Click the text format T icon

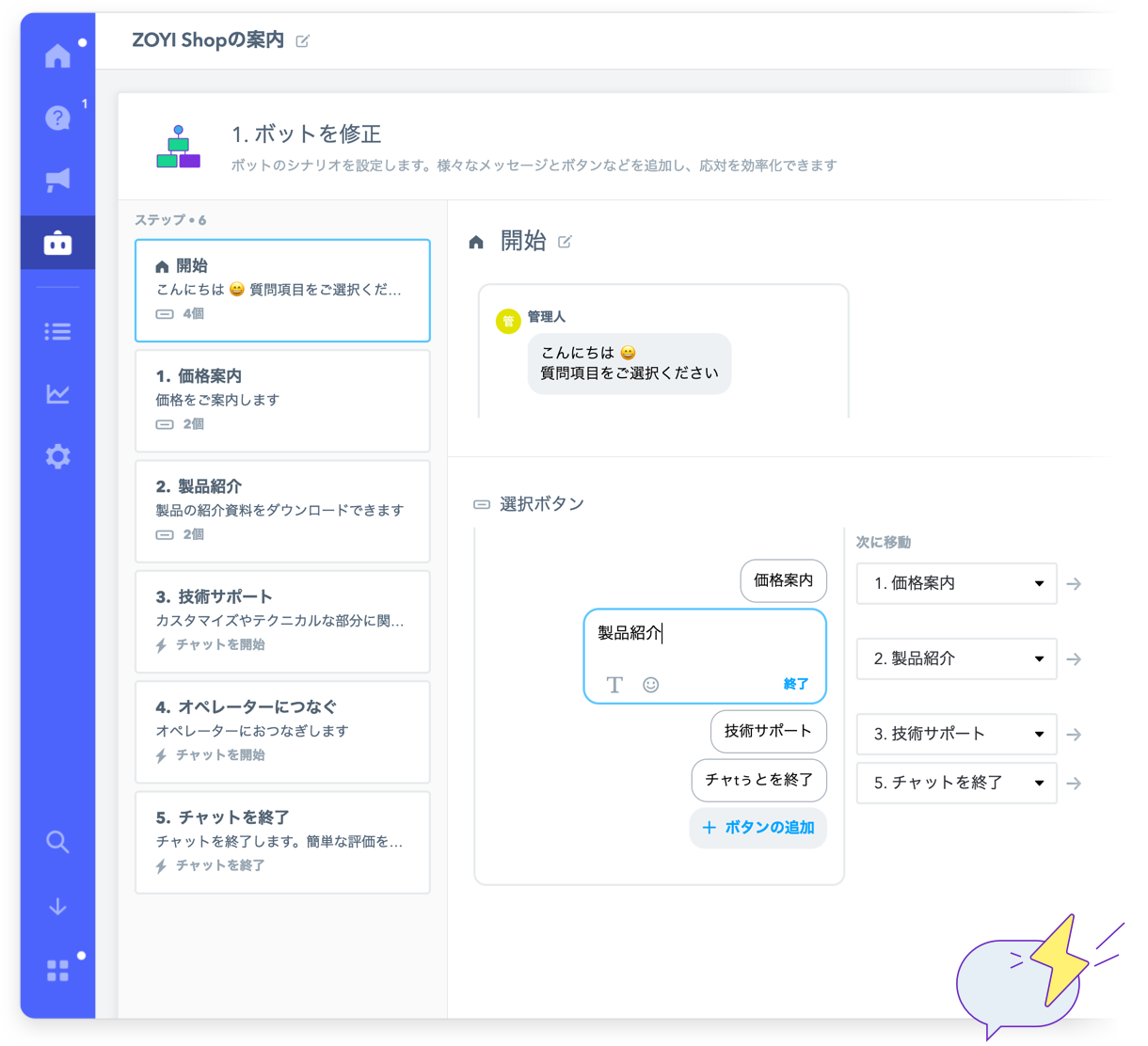[614, 685]
